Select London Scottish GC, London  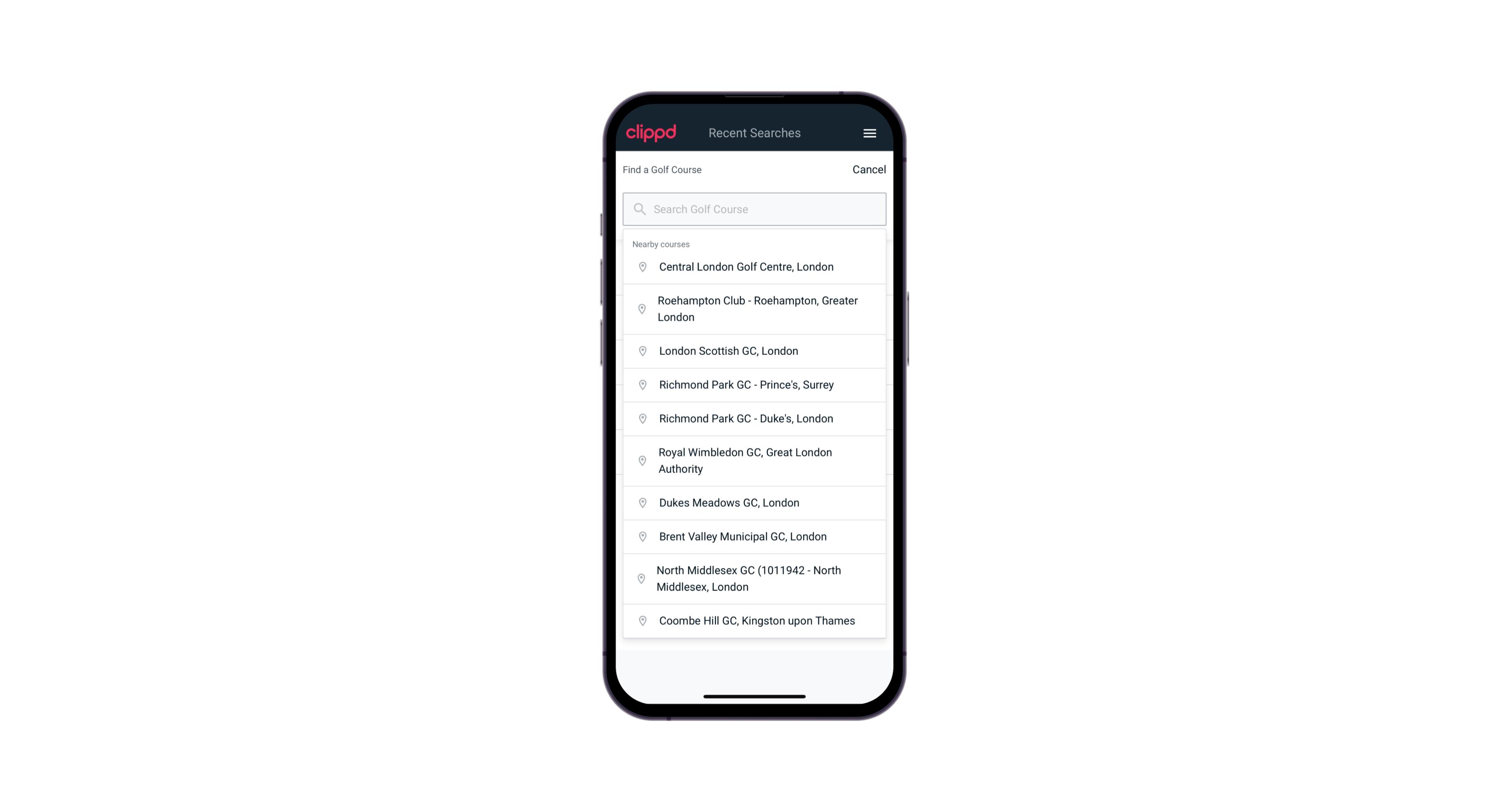pos(754,350)
